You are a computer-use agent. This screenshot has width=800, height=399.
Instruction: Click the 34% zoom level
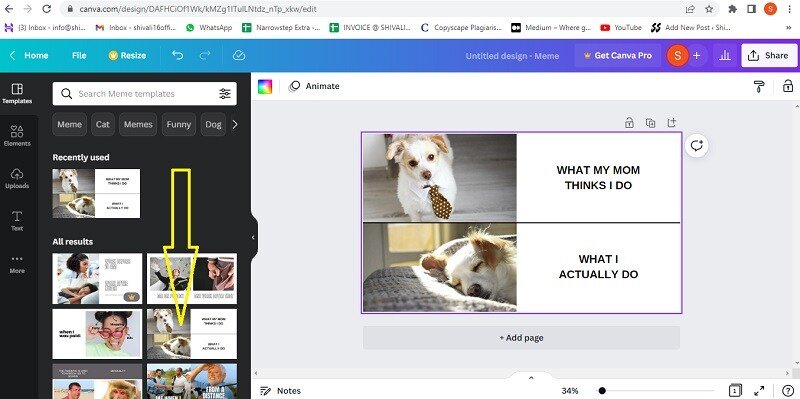tap(570, 391)
